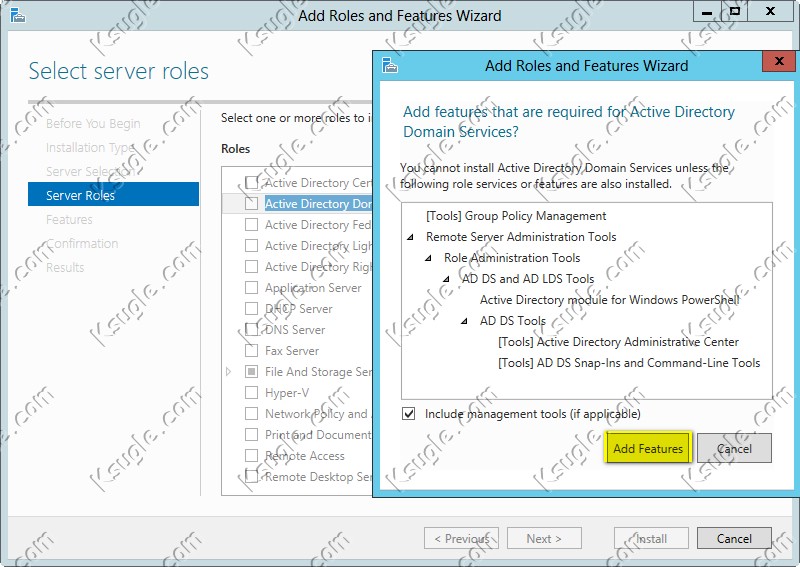Check the Remote Desktop Services role
This screenshot has height=567, width=800.
coord(252,477)
